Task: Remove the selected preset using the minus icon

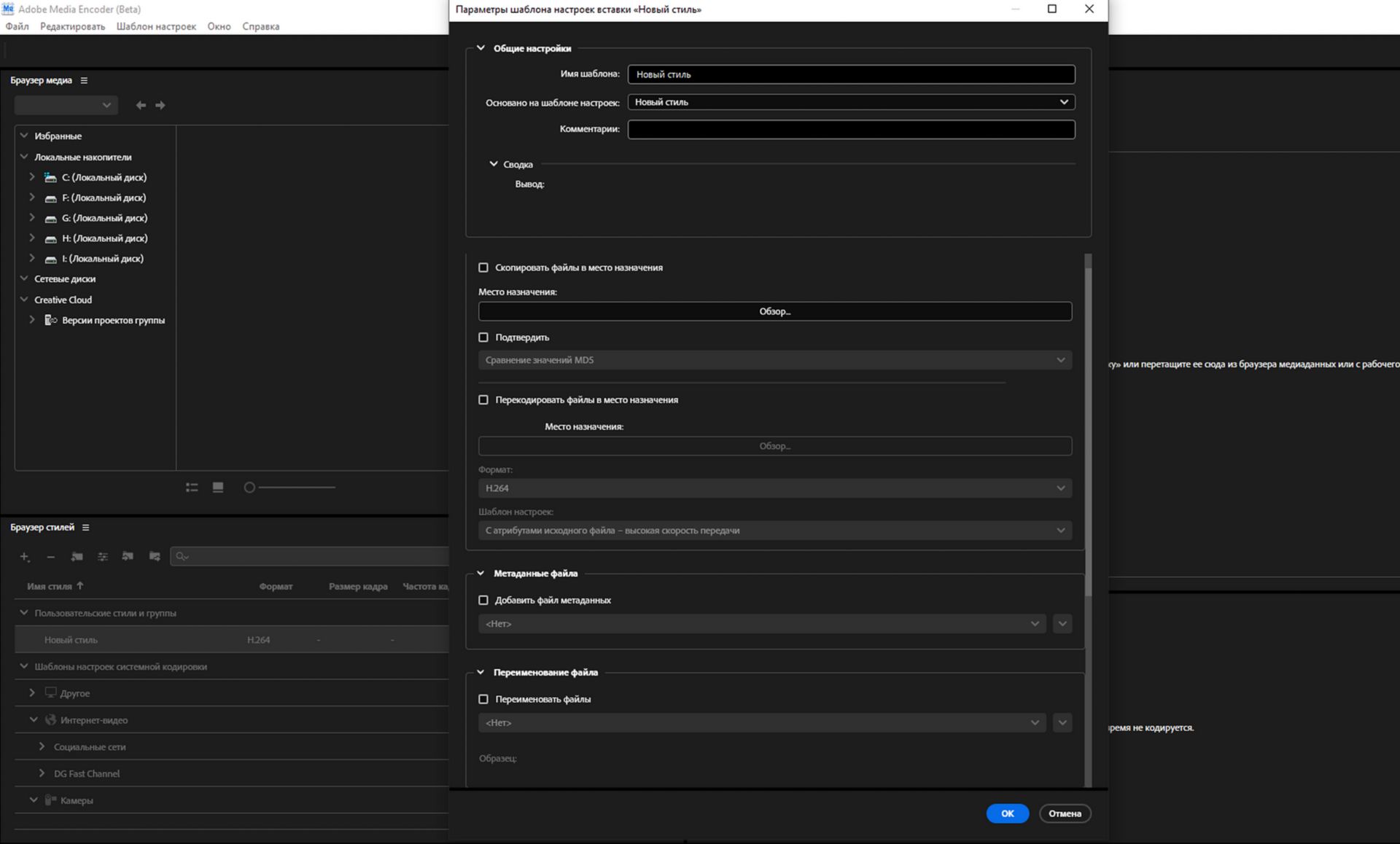Action: click(50, 556)
